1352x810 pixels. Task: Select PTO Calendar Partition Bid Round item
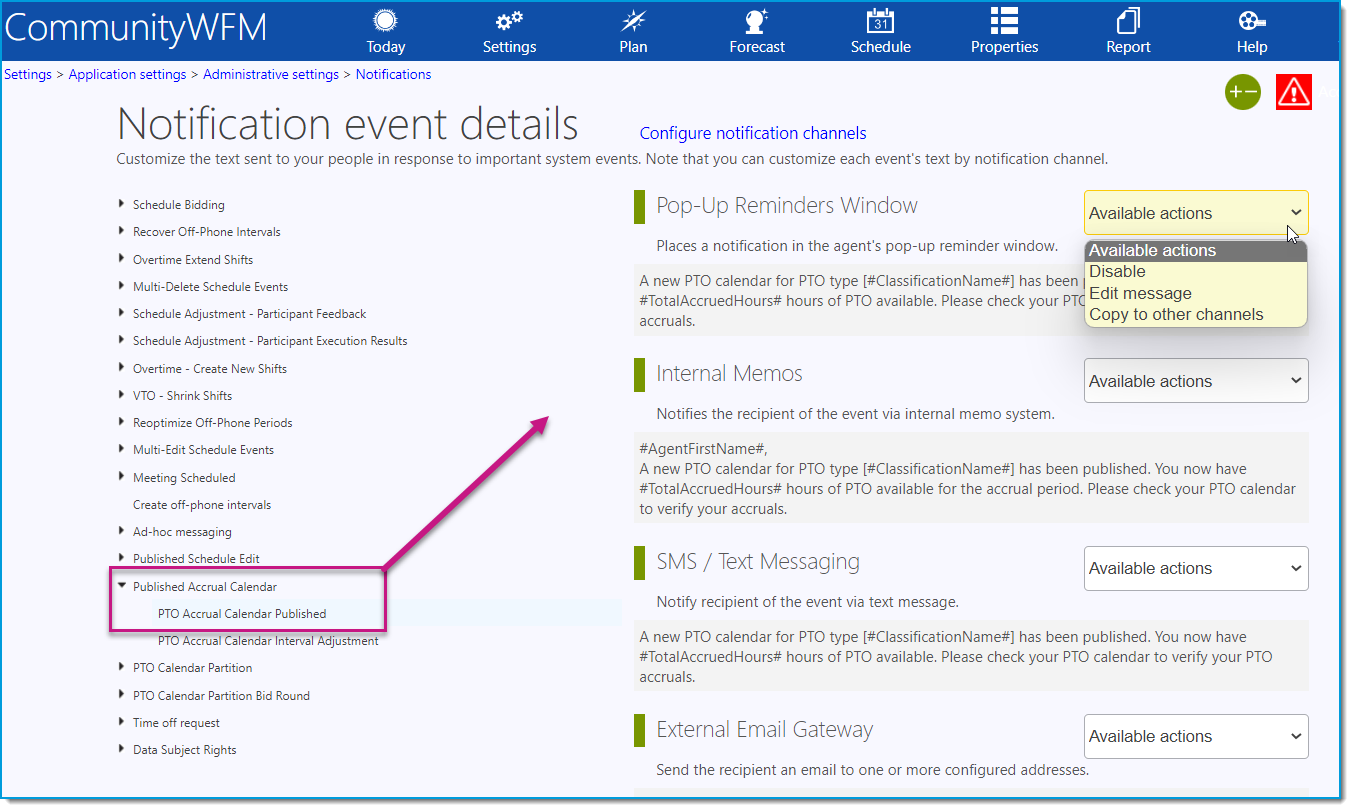[x=221, y=695]
